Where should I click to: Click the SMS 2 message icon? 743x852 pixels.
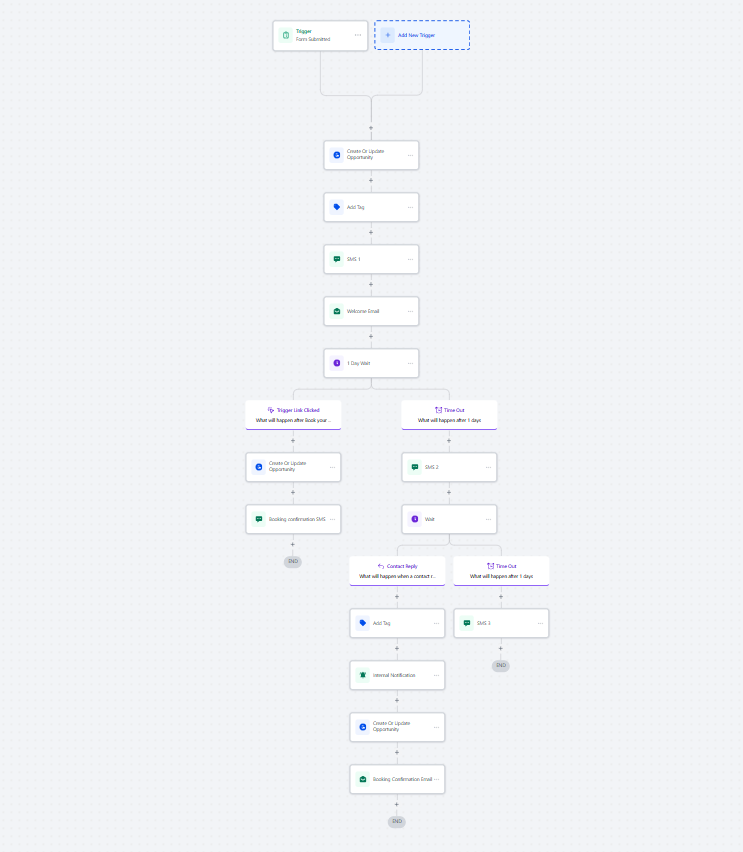point(415,467)
